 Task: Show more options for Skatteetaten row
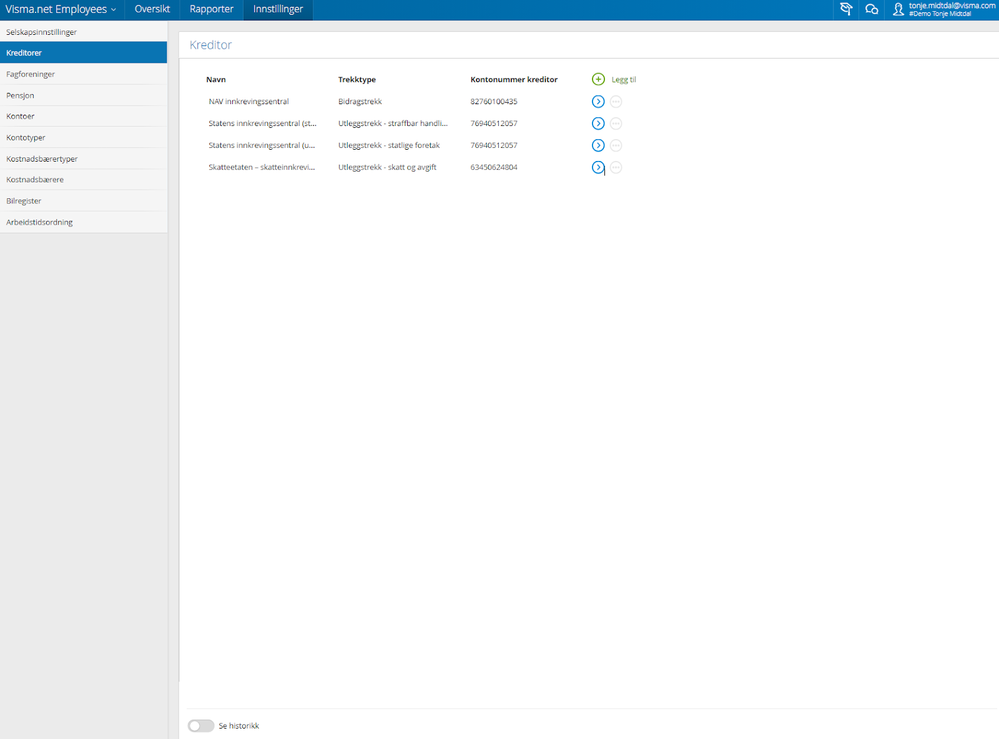pos(616,168)
